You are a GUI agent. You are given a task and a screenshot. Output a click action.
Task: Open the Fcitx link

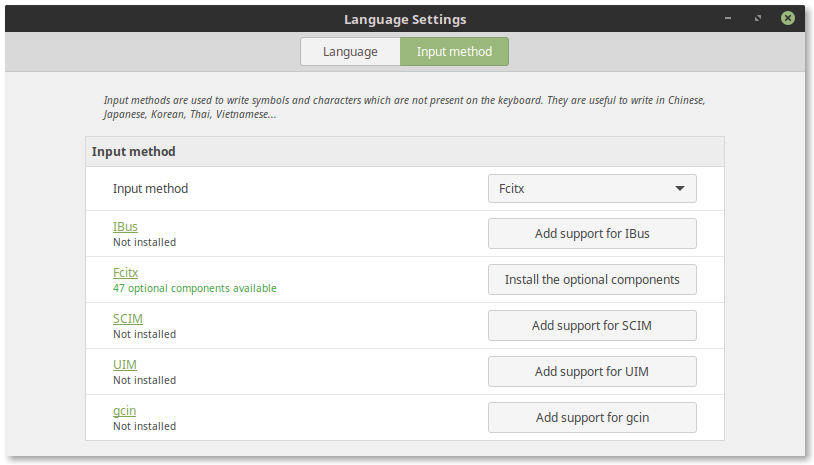pos(125,273)
